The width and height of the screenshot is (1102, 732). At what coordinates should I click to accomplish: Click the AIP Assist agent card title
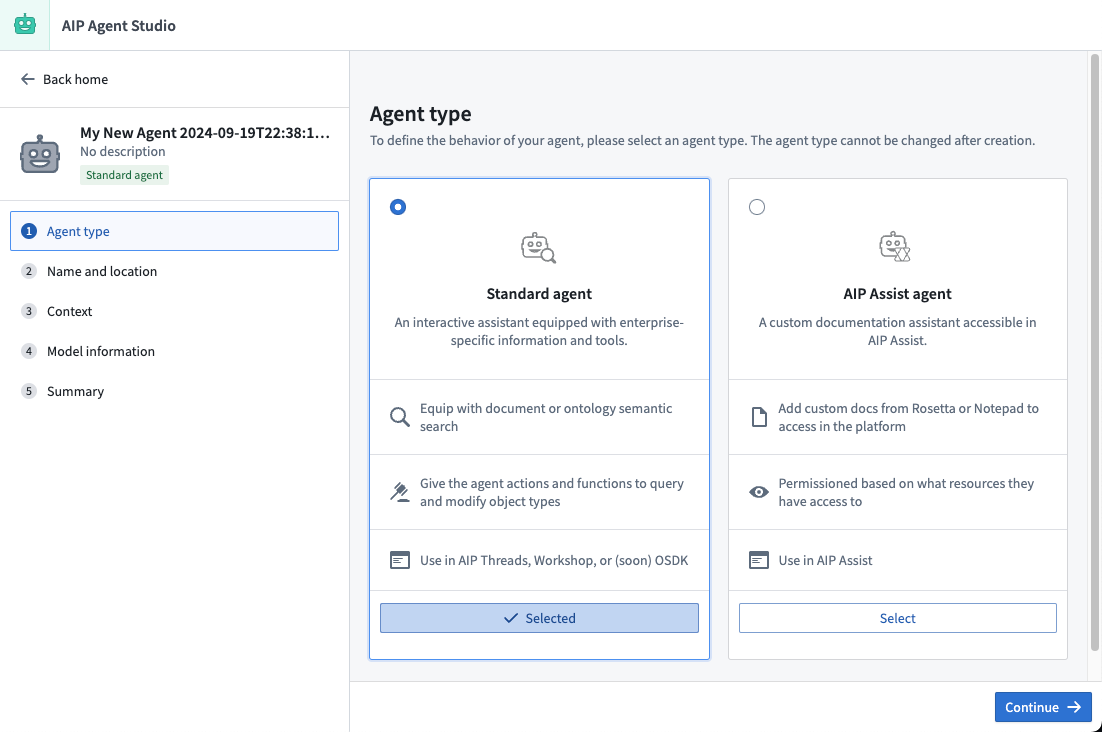click(897, 294)
